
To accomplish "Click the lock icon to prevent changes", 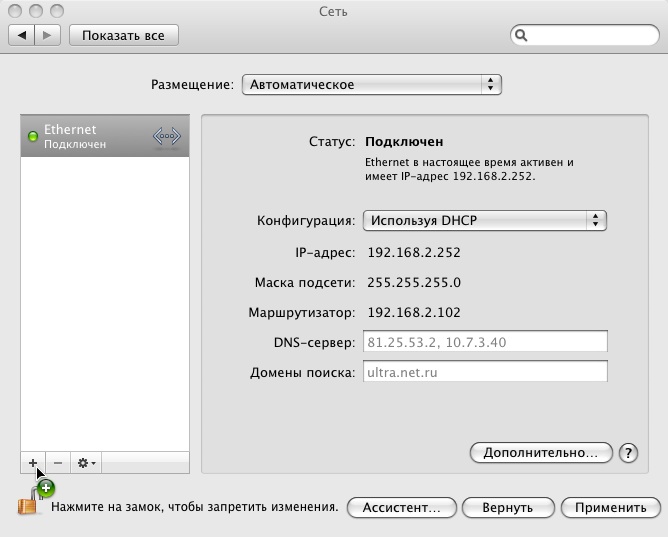I will 28,506.
